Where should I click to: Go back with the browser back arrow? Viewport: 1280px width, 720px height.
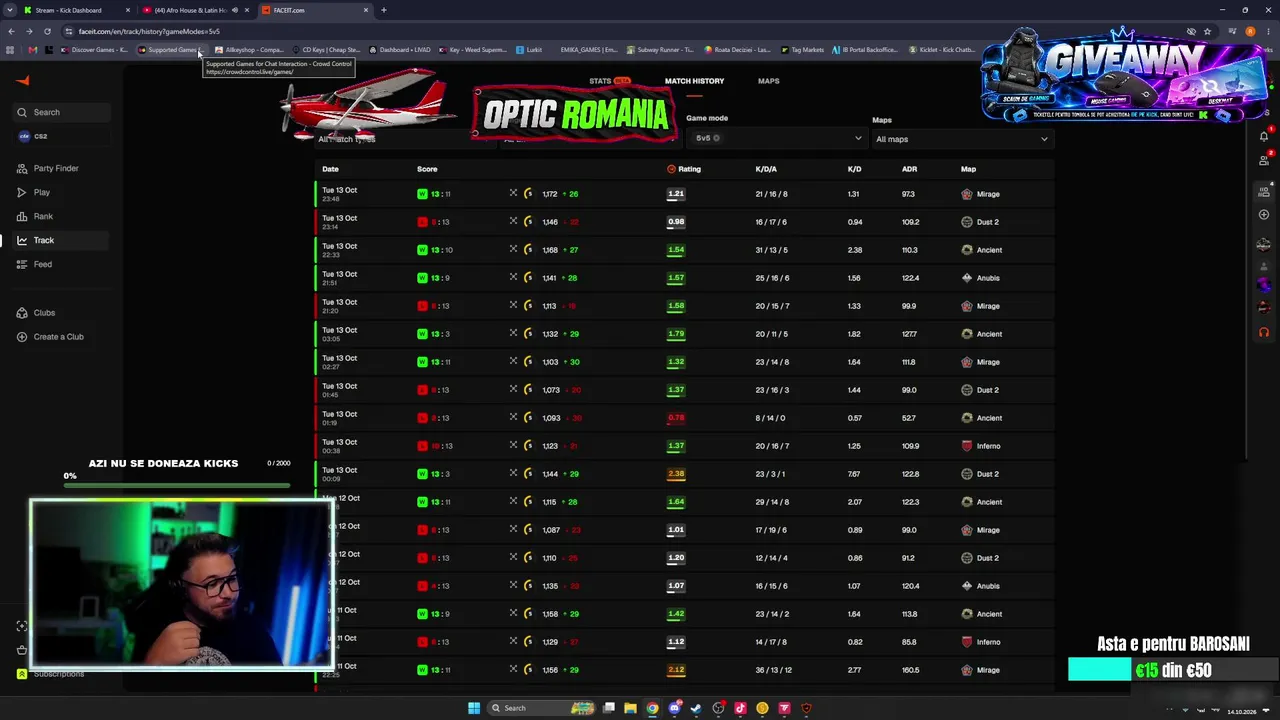(x=11, y=31)
